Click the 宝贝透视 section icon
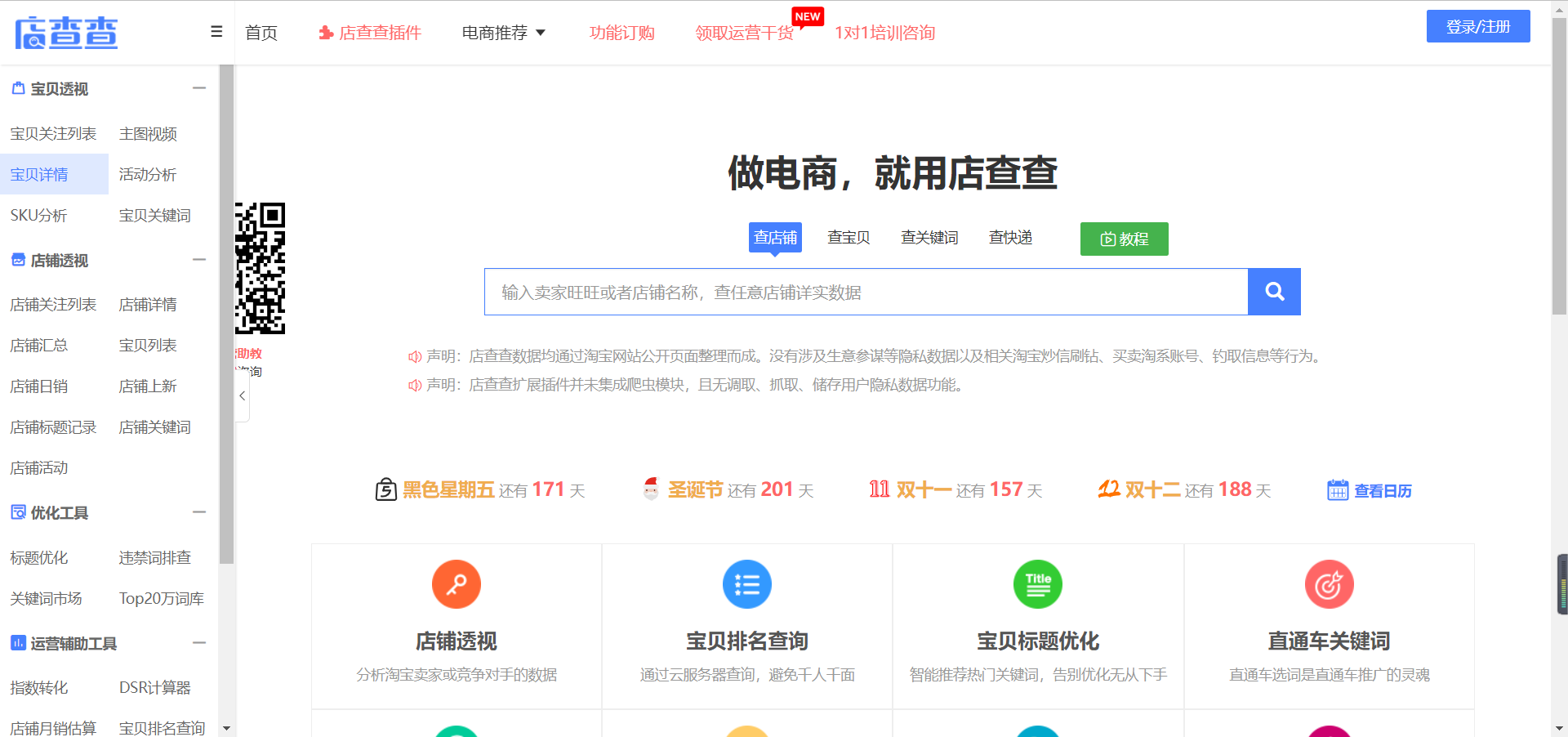1568x737 pixels. pos(18,88)
